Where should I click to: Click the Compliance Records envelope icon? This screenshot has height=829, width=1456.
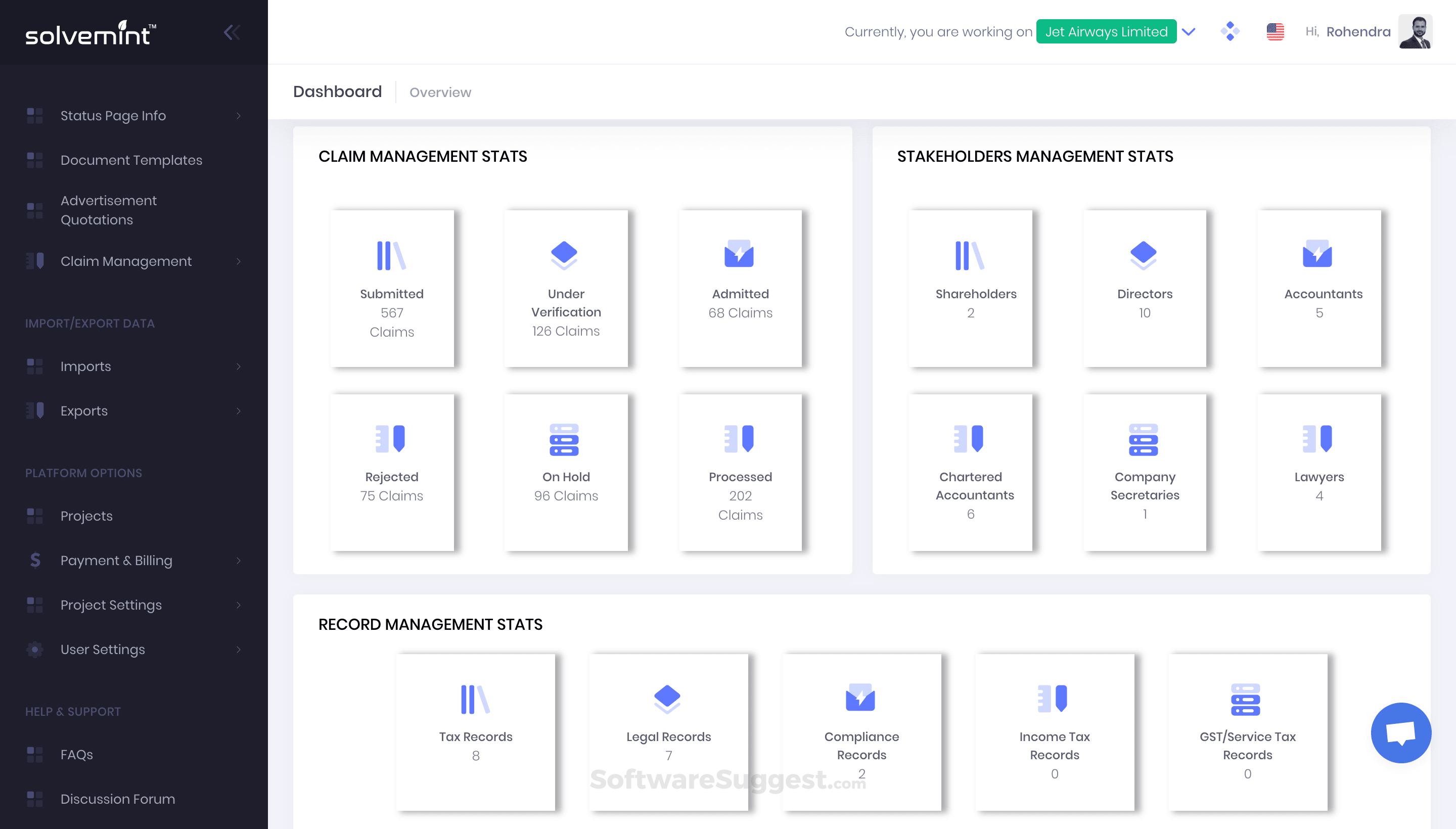coord(860,698)
